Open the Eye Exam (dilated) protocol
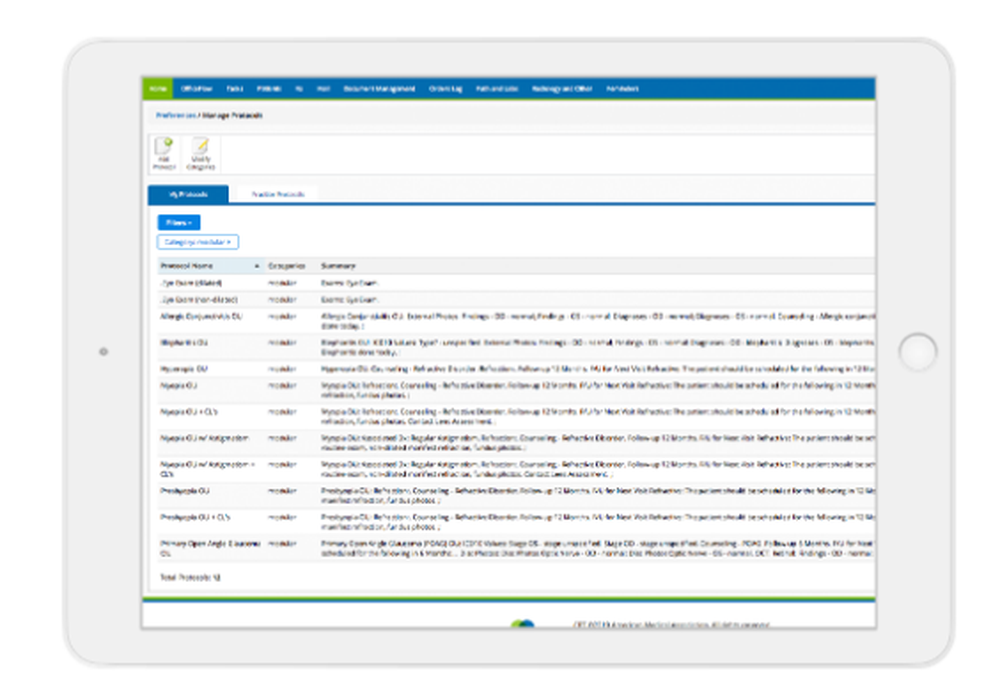The width and height of the screenshot is (1000, 679). tap(191, 283)
